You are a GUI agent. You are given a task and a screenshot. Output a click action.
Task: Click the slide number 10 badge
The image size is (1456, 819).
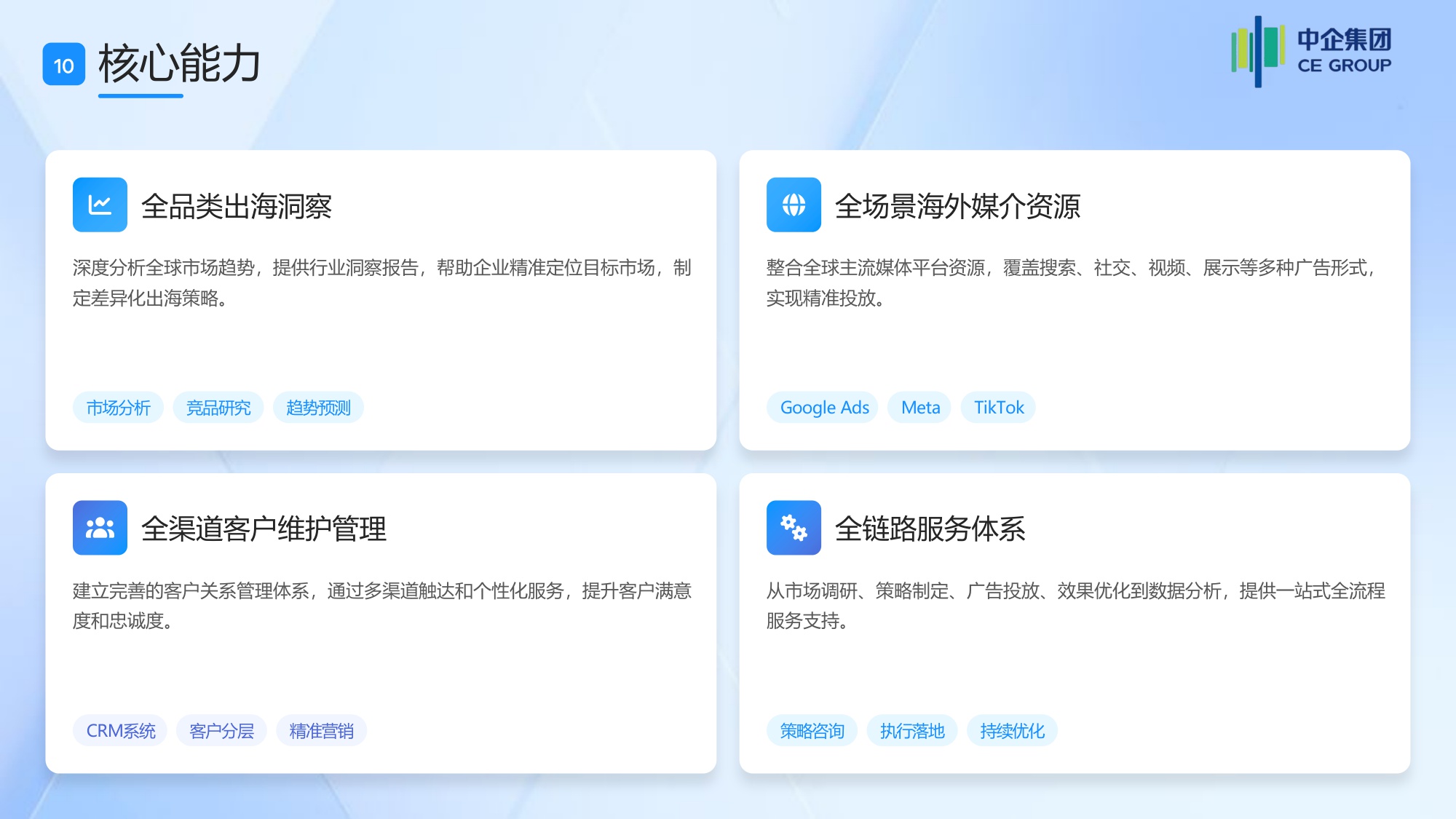pyautogui.click(x=64, y=65)
